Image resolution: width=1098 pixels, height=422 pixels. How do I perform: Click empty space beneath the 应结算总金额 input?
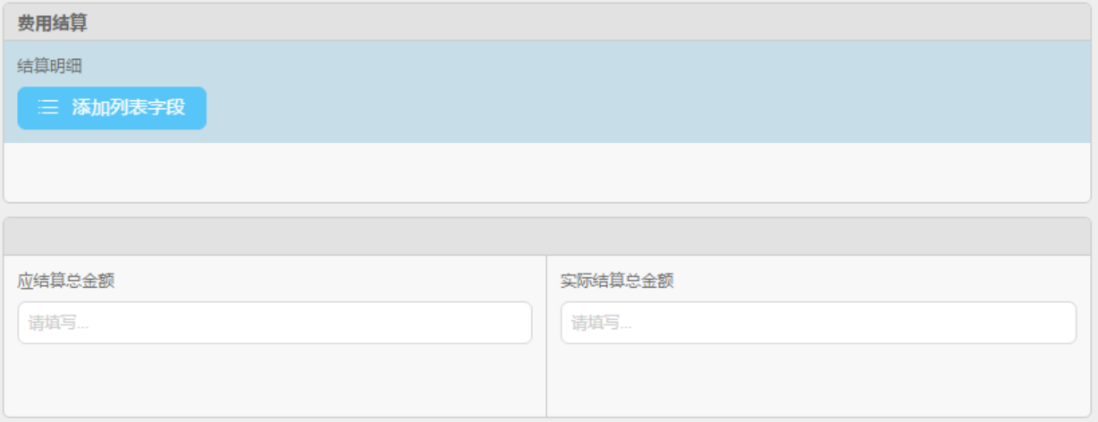click(275, 380)
